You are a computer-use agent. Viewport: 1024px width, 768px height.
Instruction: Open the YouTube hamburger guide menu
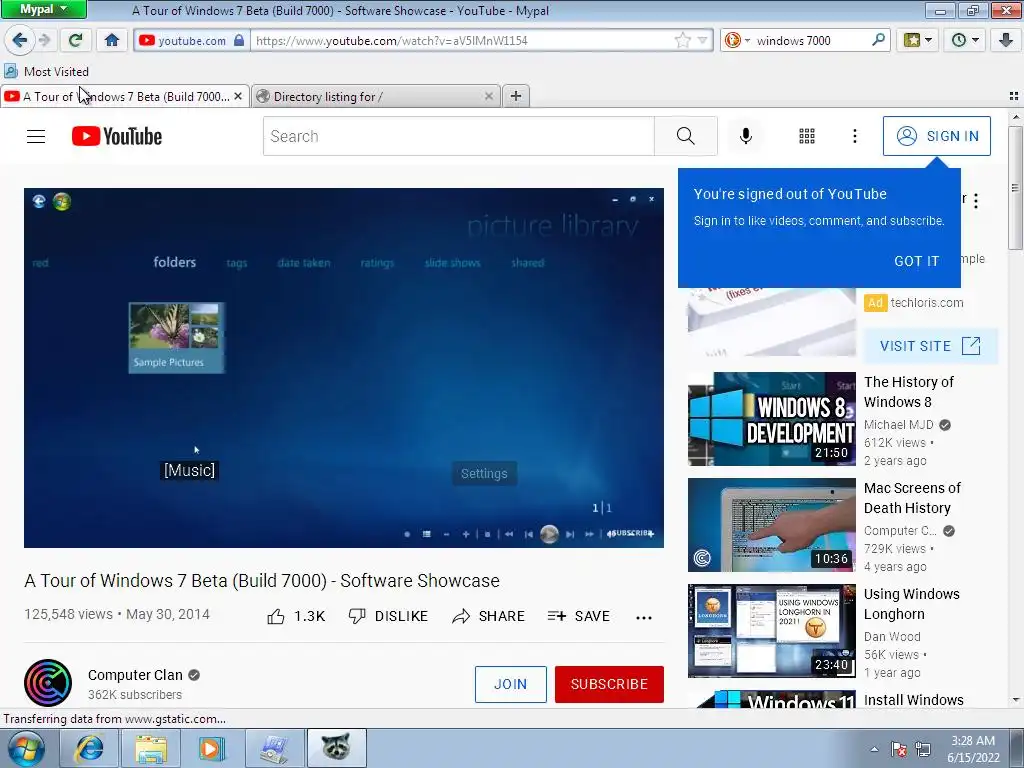(x=36, y=136)
